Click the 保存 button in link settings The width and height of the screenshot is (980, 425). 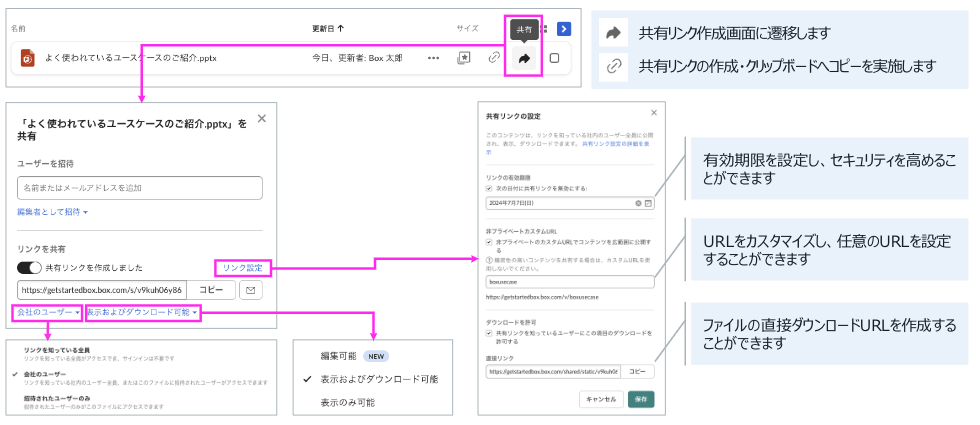click(642, 399)
